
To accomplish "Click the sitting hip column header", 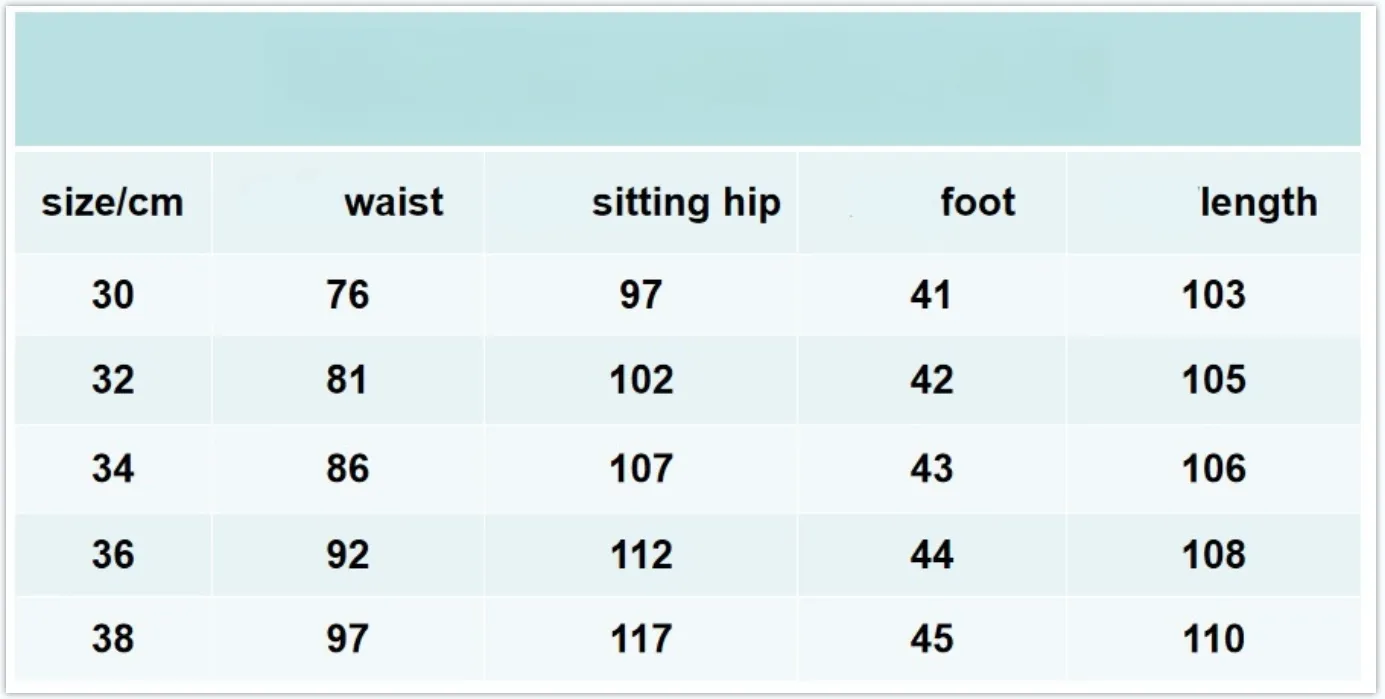I will click(686, 203).
